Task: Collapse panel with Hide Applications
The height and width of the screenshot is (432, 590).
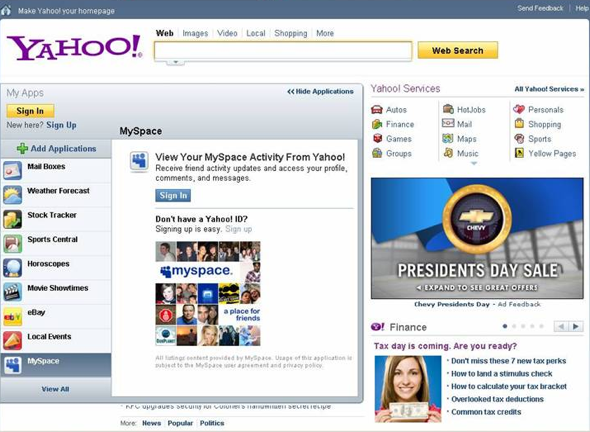Action: coord(320,91)
